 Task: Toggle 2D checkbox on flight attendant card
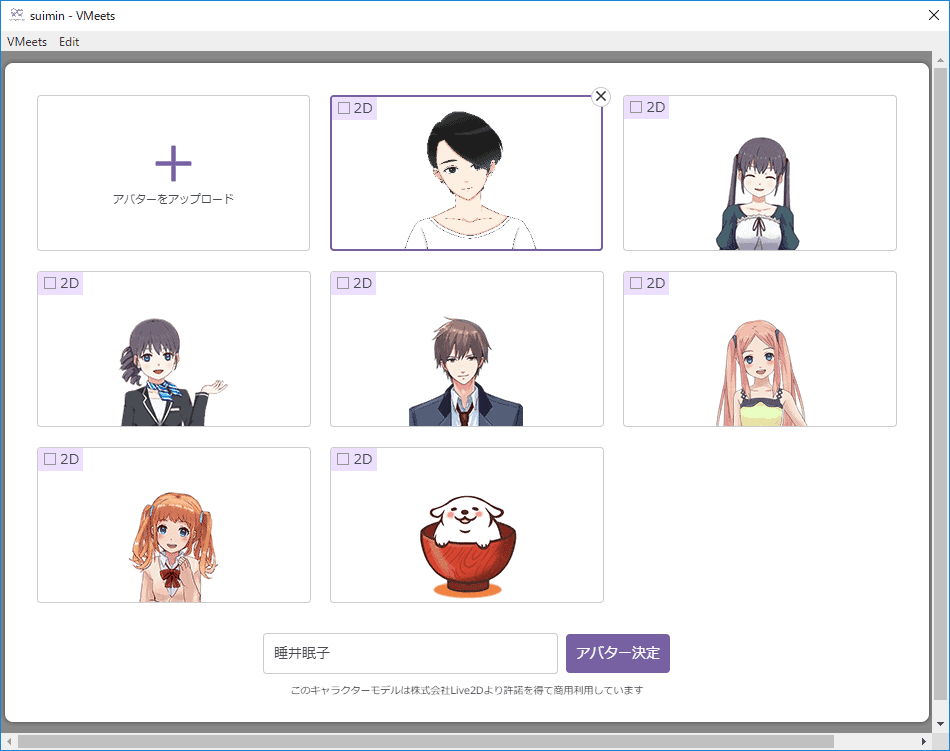[51, 283]
